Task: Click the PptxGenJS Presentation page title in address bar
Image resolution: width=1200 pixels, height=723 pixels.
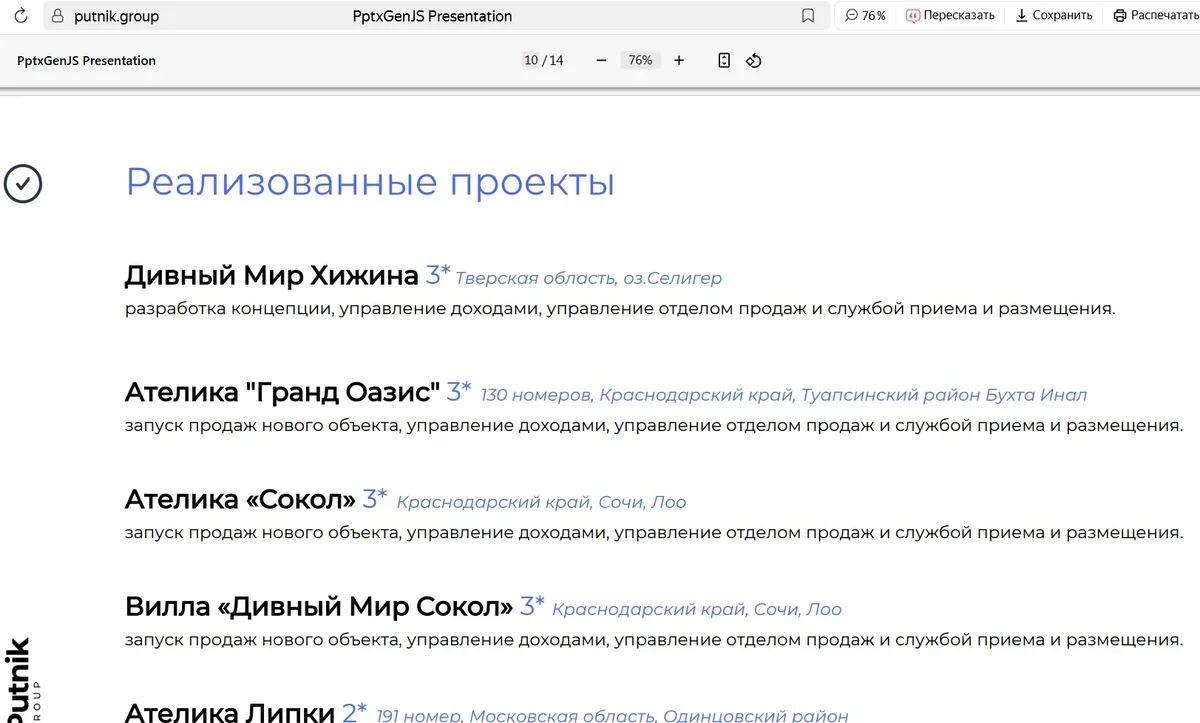Action: coord(432,16)
